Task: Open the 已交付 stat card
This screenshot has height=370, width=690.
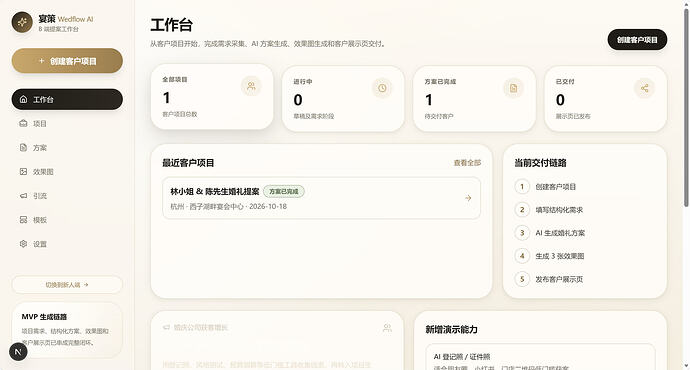Action: tap(606, 99)
